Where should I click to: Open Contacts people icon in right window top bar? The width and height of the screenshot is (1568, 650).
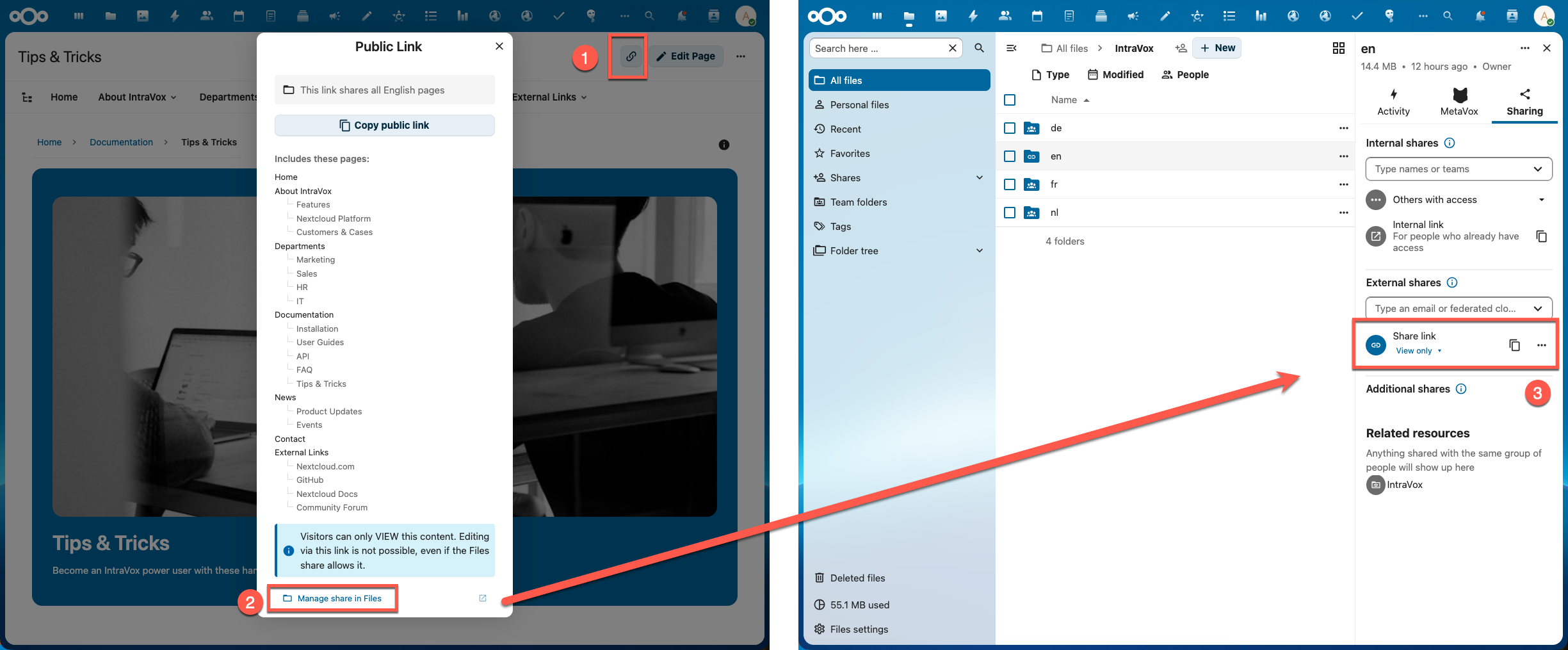[1005, 16]
